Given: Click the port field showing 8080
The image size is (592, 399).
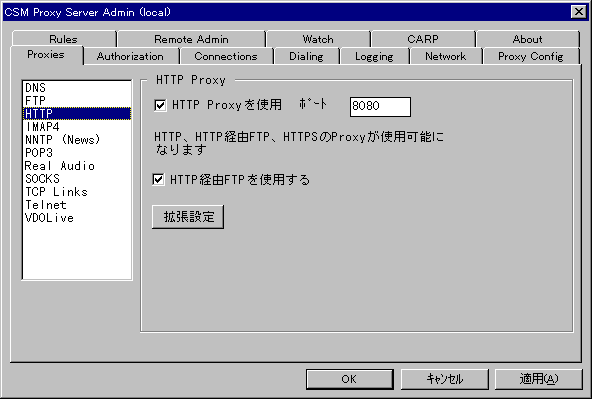Looking at the screenshot, I should 380,107.
